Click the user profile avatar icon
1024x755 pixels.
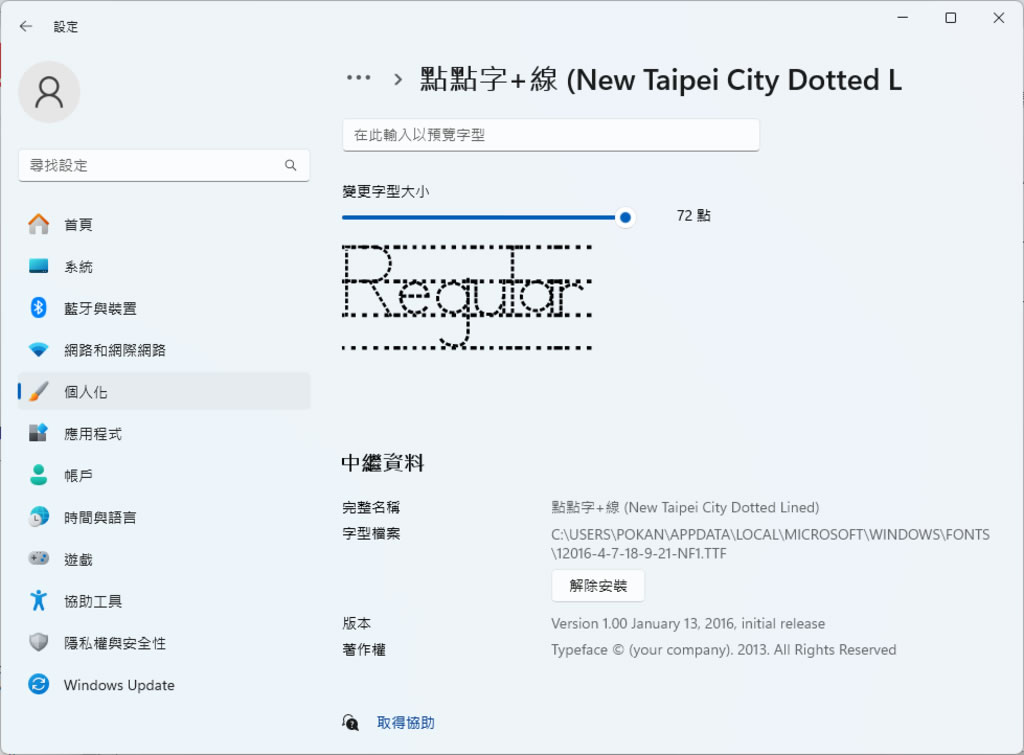pyautogui.click(x=49, y=92)
